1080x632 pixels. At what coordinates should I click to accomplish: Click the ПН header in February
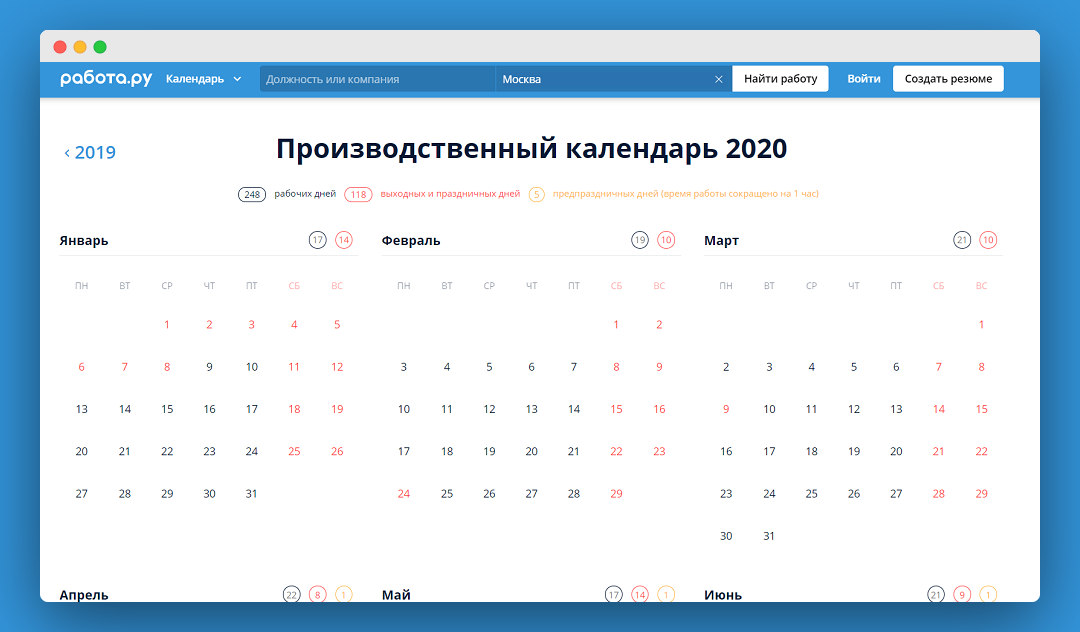[x=404, y=286]
